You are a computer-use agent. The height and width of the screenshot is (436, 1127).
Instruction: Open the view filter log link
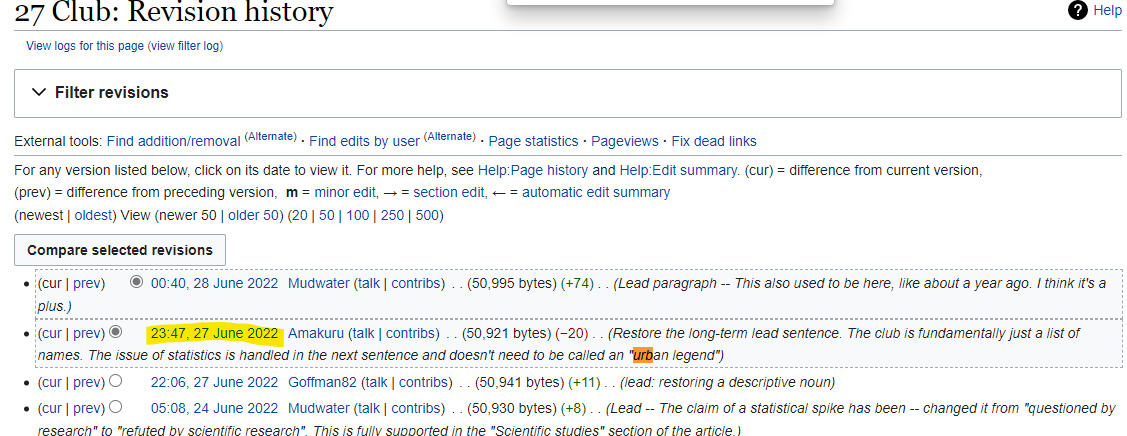pos(184,46)
